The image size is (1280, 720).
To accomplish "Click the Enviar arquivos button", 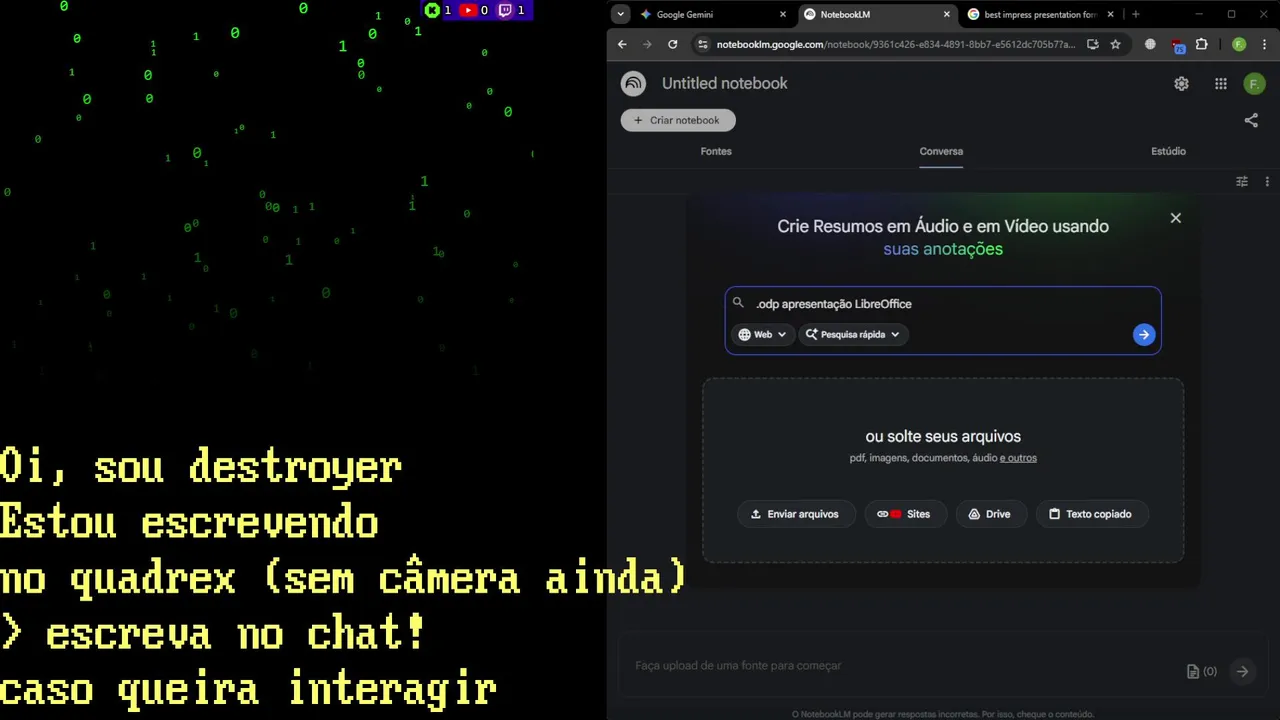I will tap(795, 514).
